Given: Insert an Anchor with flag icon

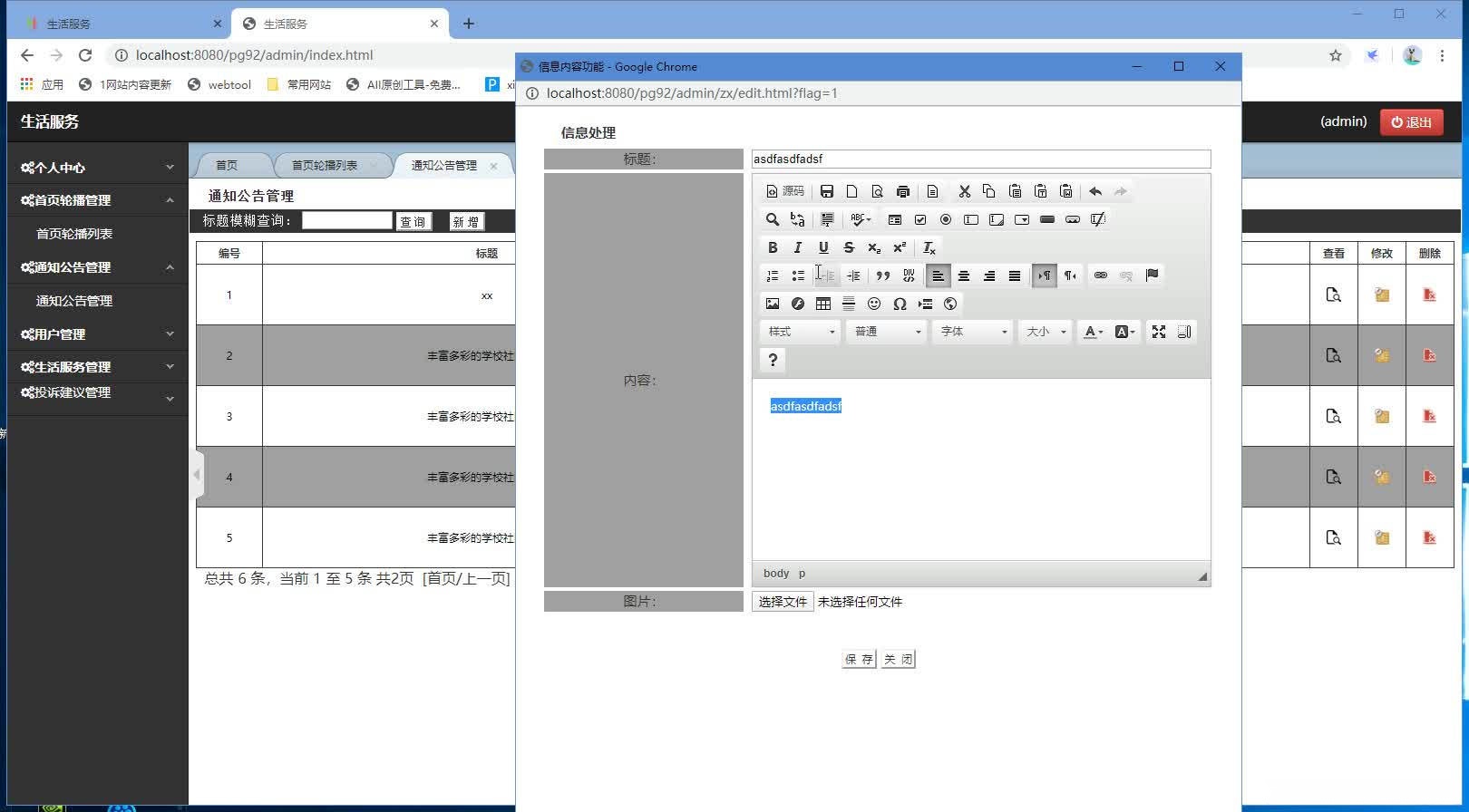Looking at the screenshot, I should click(1152, 275).
